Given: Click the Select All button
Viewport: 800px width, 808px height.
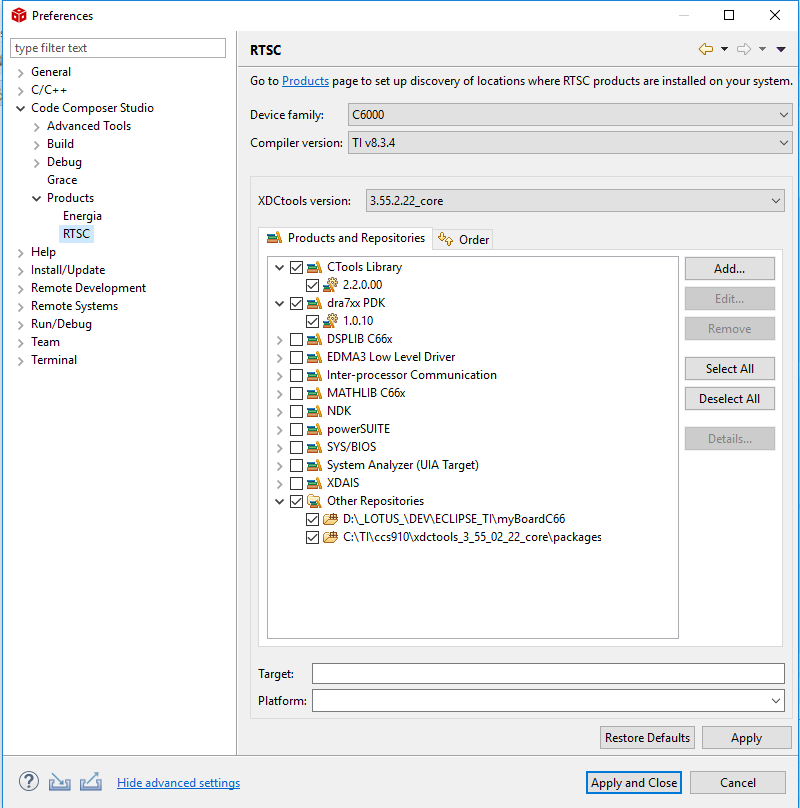Looking at the screenshot, I should tap(729, 368).
